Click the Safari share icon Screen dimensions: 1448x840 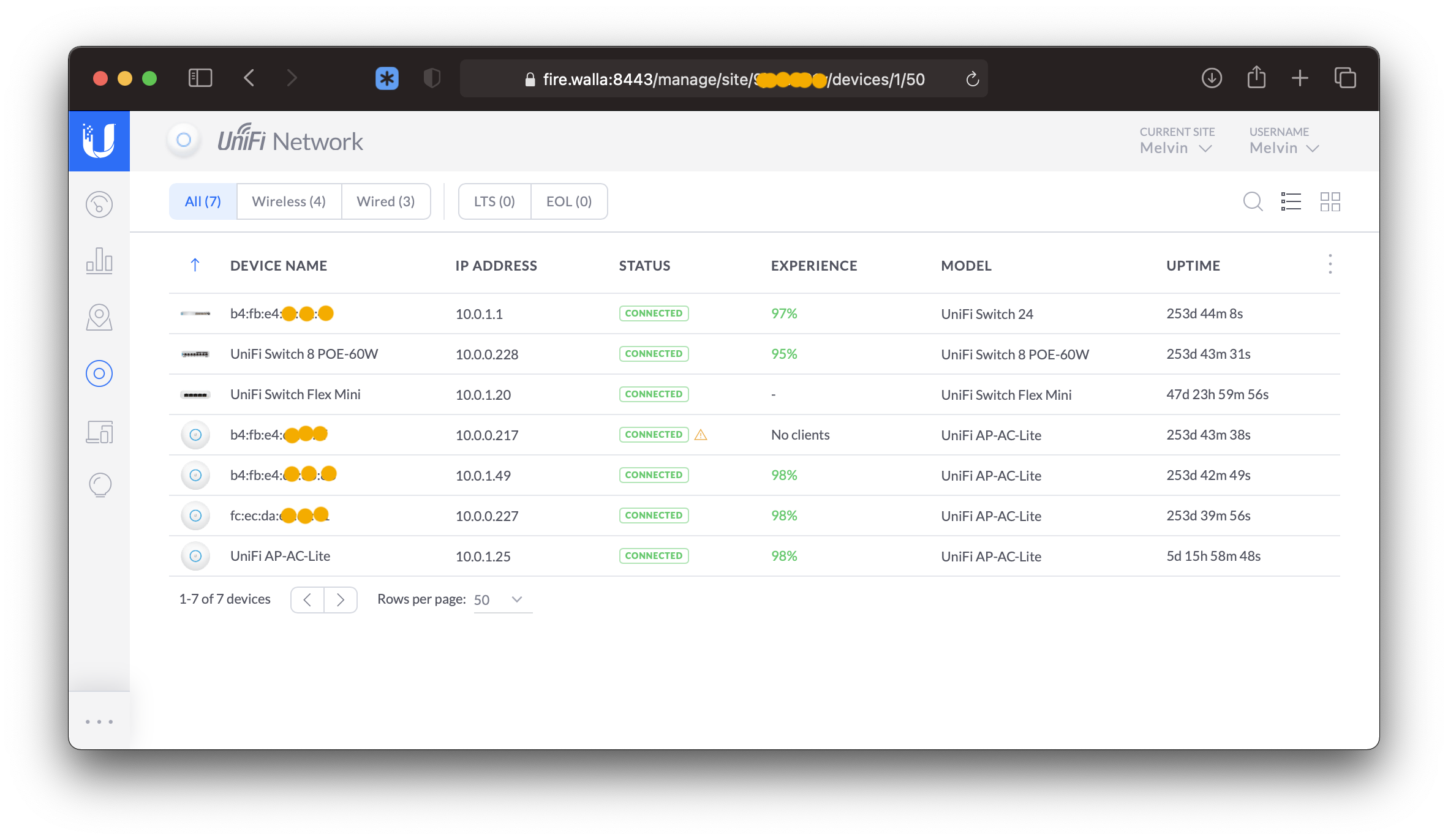tap(1256, 77)
